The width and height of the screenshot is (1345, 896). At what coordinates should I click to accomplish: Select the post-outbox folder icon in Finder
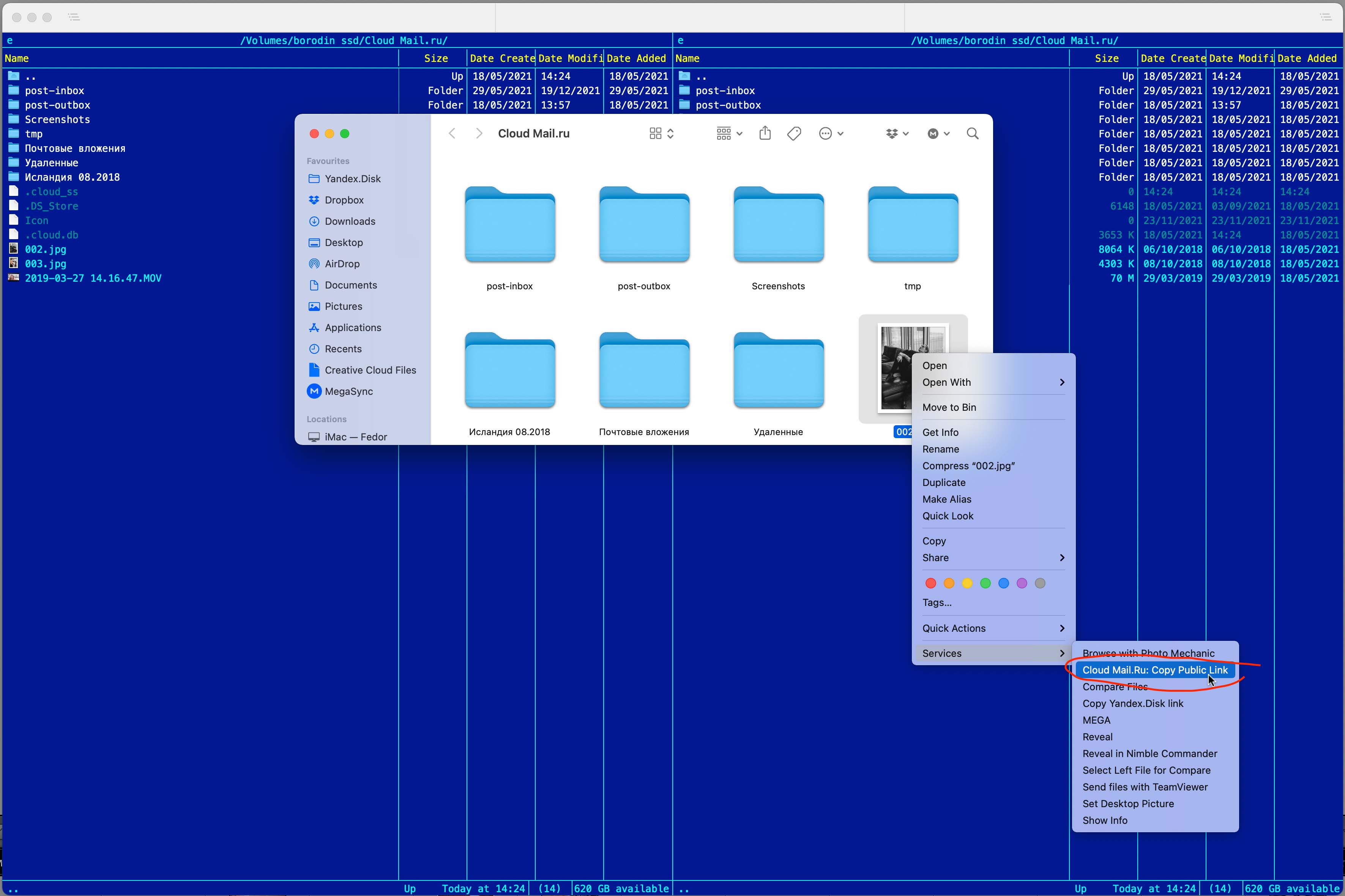pyautogui.click(x=644, y=225)
